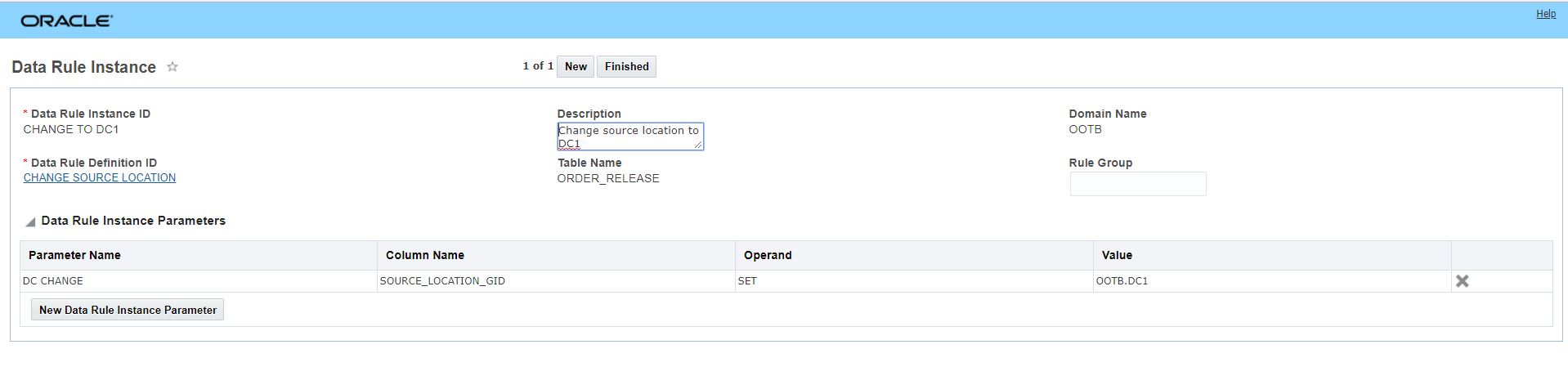This screenshot has width=1568, height=367.
Task: Click the Value column header
Action: click(1117, 256)
